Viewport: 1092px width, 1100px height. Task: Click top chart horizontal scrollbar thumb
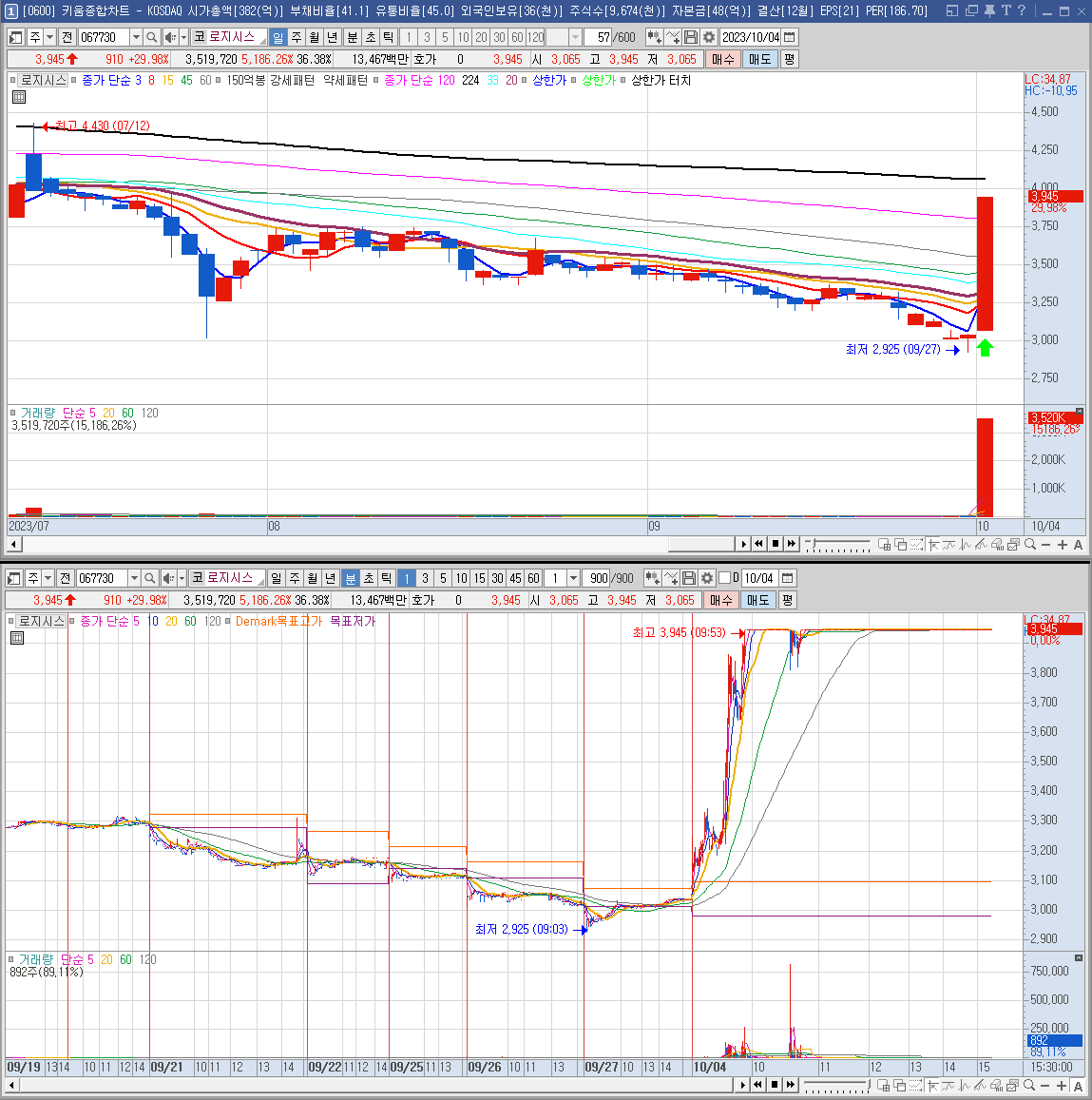pos(700,544)
